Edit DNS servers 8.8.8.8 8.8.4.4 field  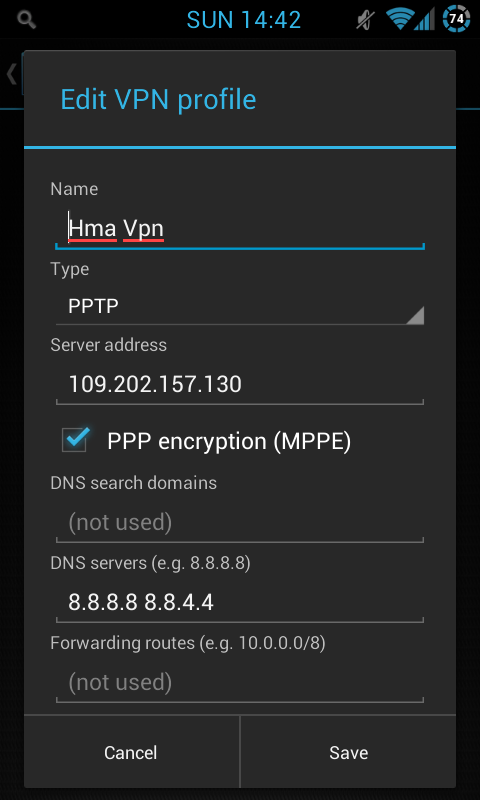(240, 603)
